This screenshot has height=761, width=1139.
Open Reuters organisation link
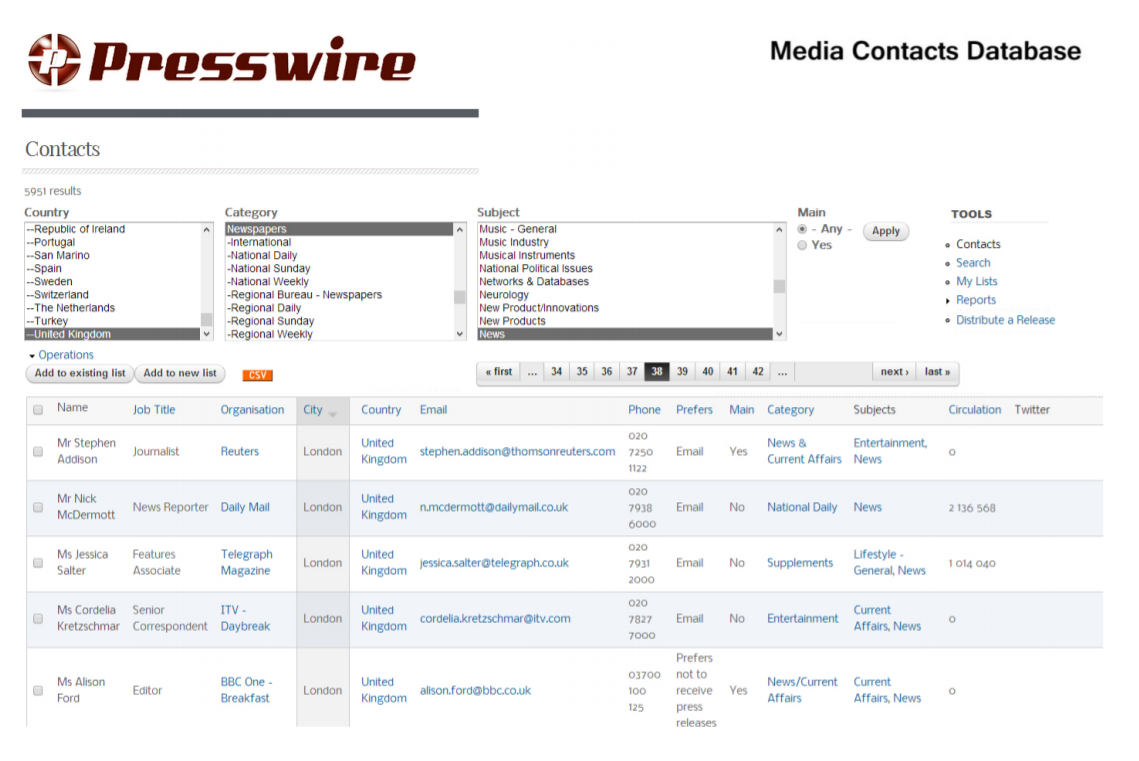(x=240, y=451)
